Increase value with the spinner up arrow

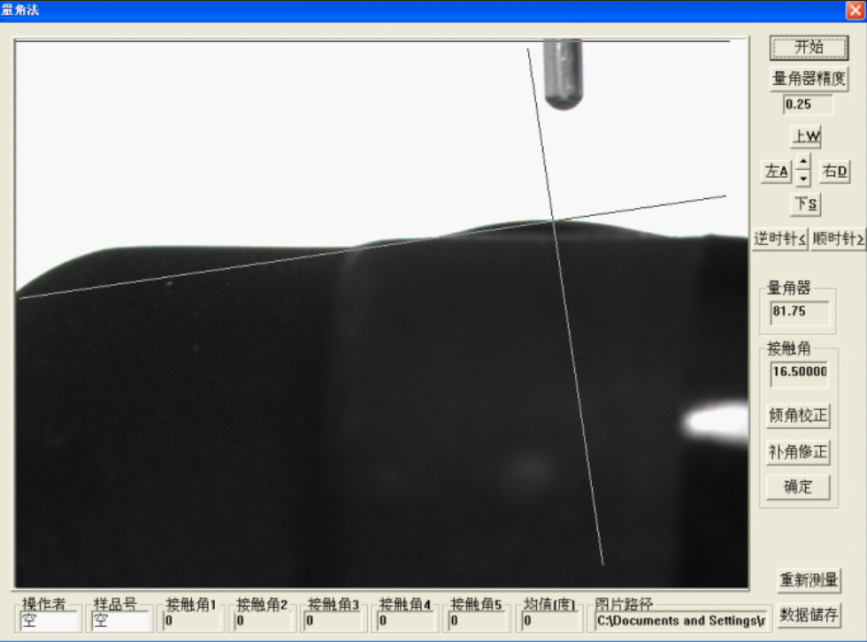click(x=803, y=163)
